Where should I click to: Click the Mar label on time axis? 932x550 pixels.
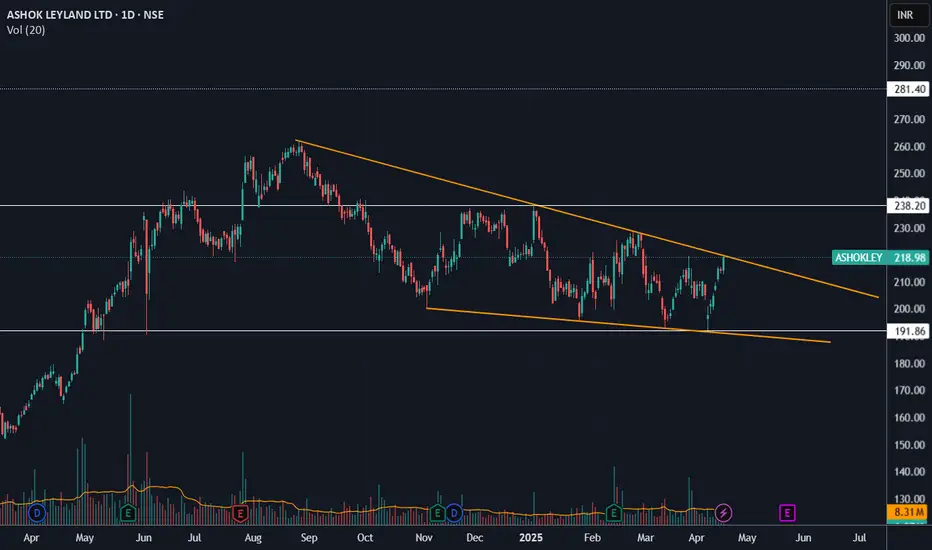tap(646, 538)
